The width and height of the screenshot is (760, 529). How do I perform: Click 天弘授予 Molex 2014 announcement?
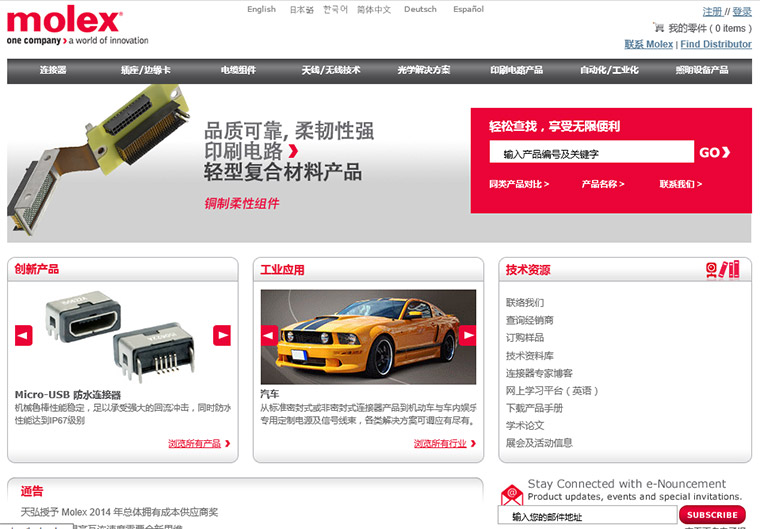pos(120,512)
